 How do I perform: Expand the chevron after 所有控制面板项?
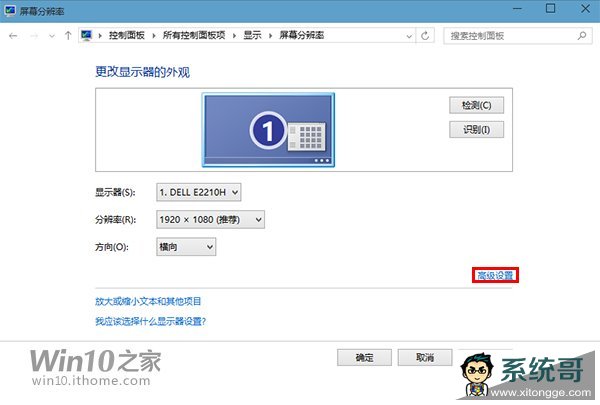tap(234, 36)
